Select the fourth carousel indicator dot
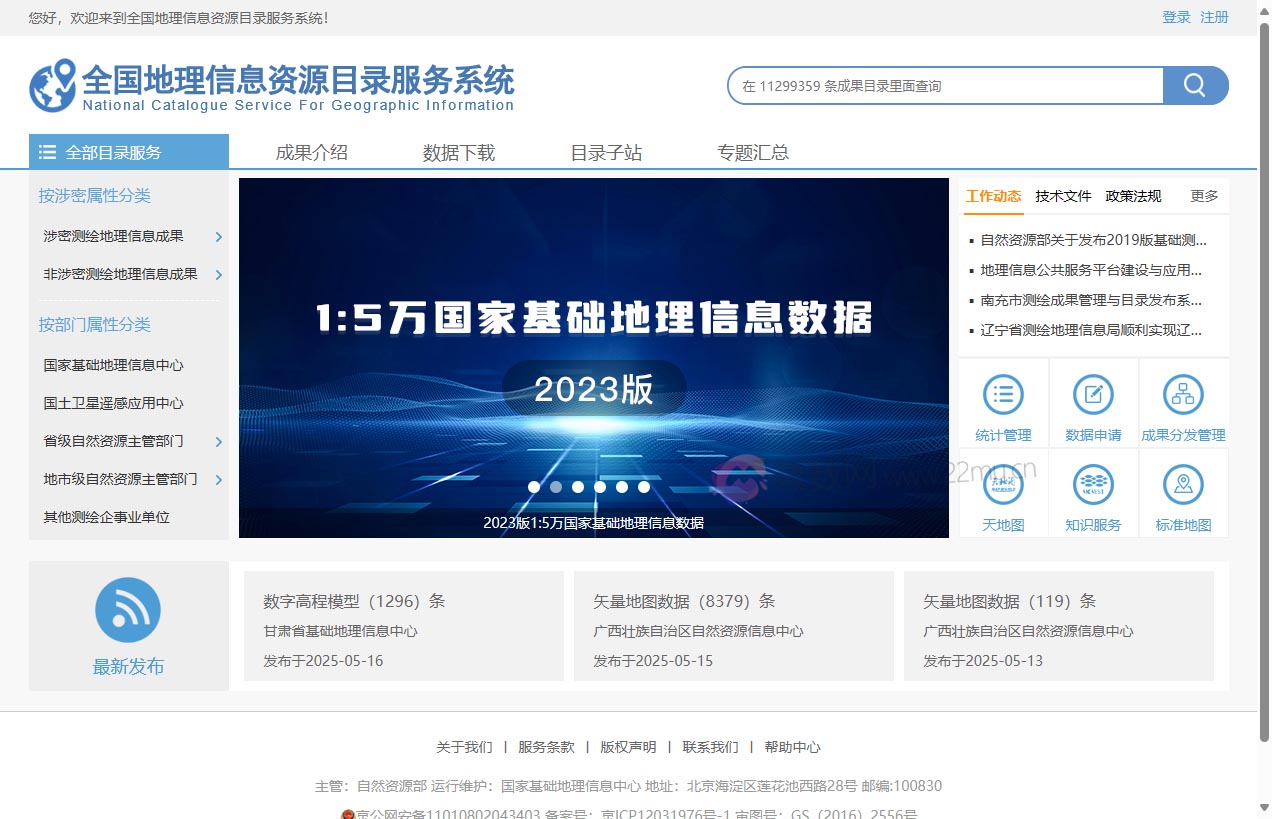This screenshot has height=819, width=1272. click(x=600, y=486)
